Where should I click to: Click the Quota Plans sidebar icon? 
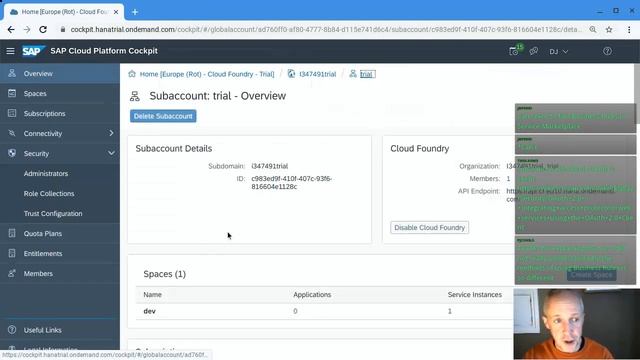(12, 233)
